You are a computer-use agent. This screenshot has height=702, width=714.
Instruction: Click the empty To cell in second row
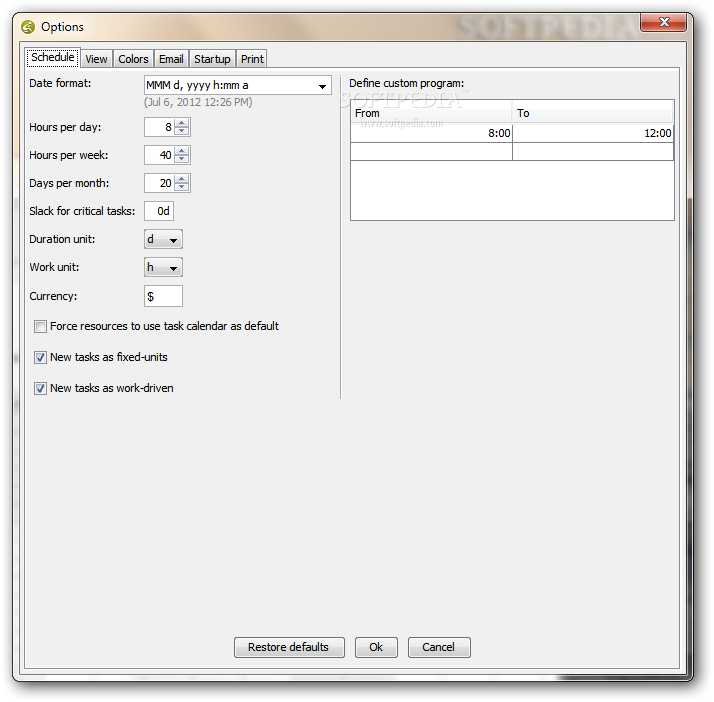pos(593,152)
